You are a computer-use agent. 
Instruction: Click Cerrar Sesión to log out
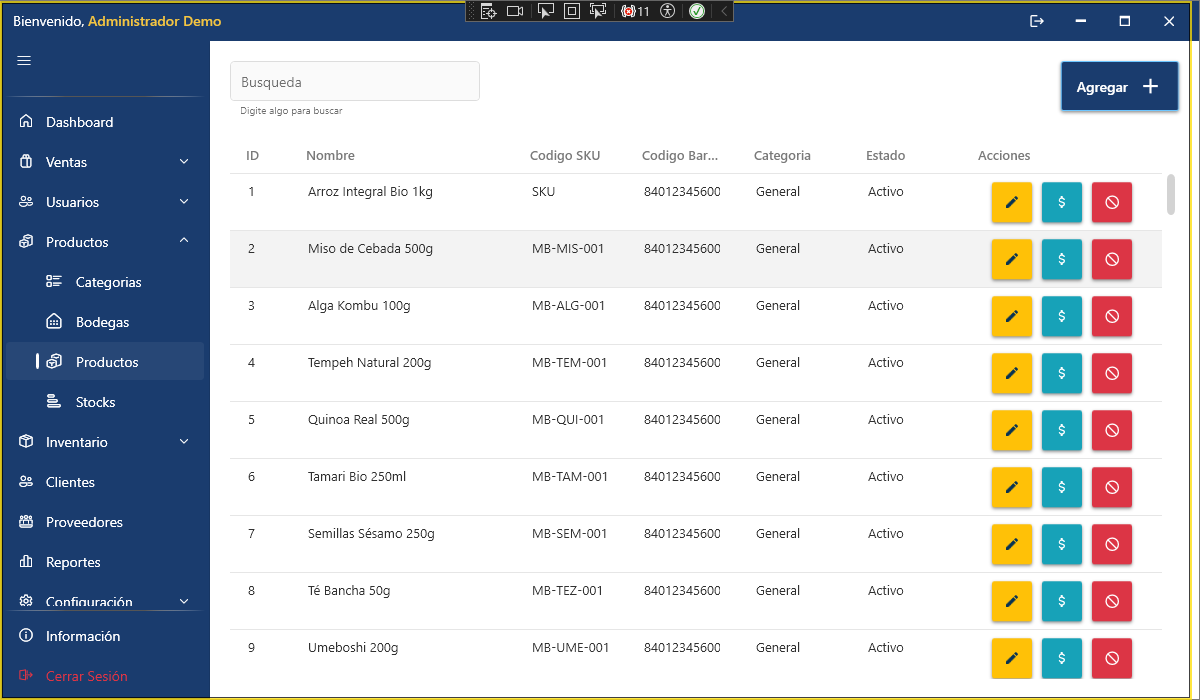86,676
